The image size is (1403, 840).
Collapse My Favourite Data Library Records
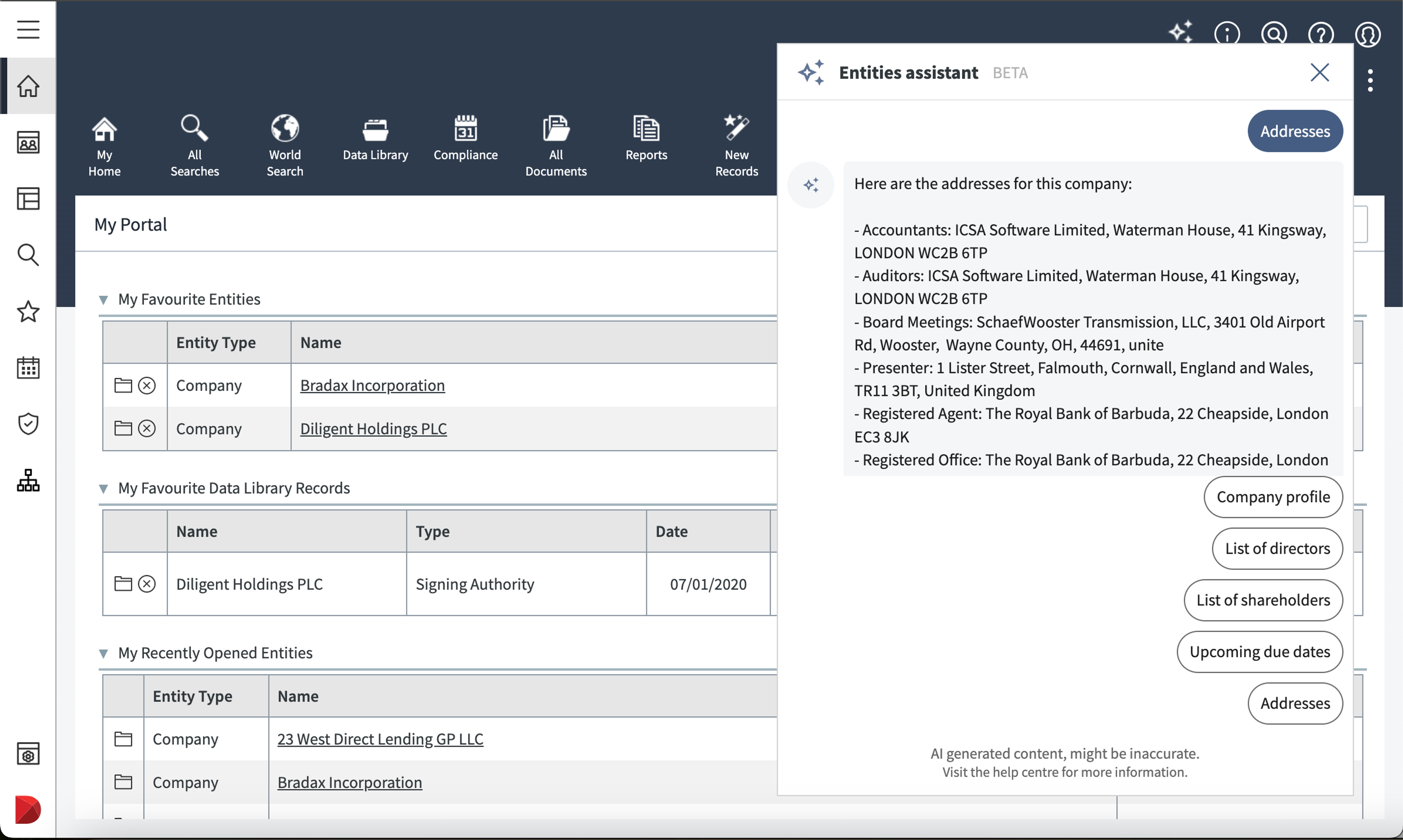click(103, 489)
